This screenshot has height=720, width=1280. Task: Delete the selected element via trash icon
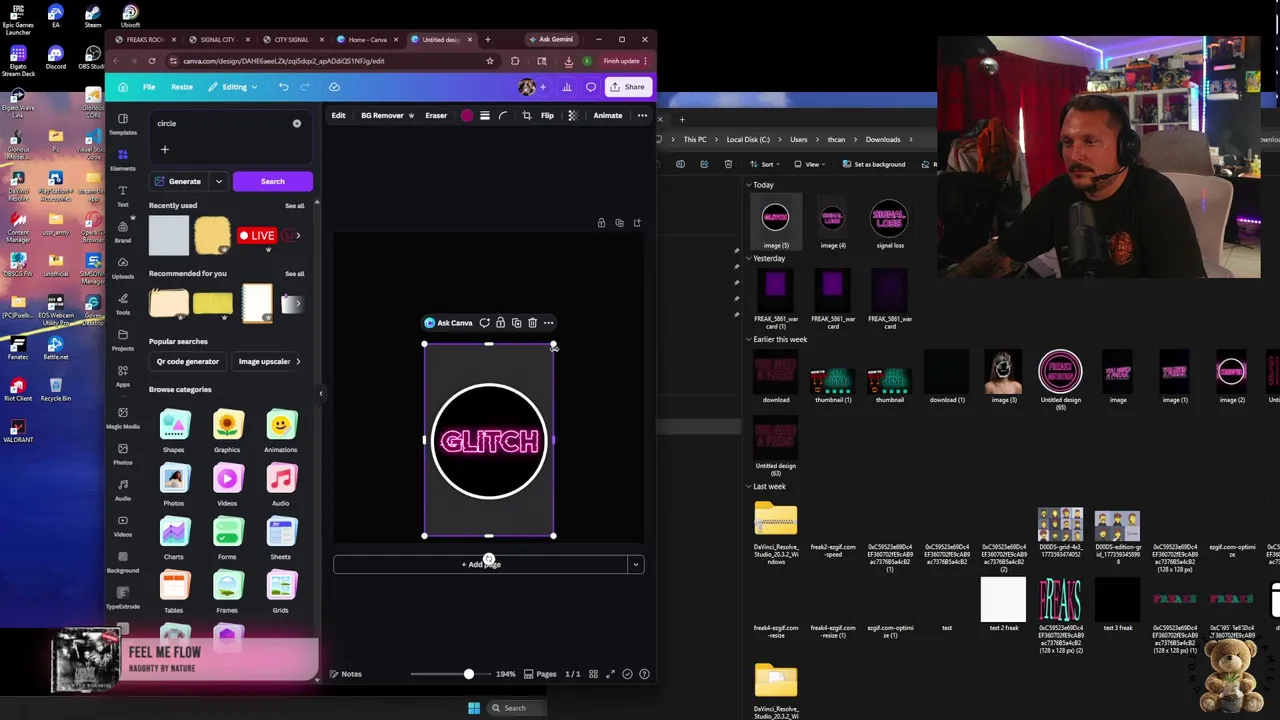(532, 323)
